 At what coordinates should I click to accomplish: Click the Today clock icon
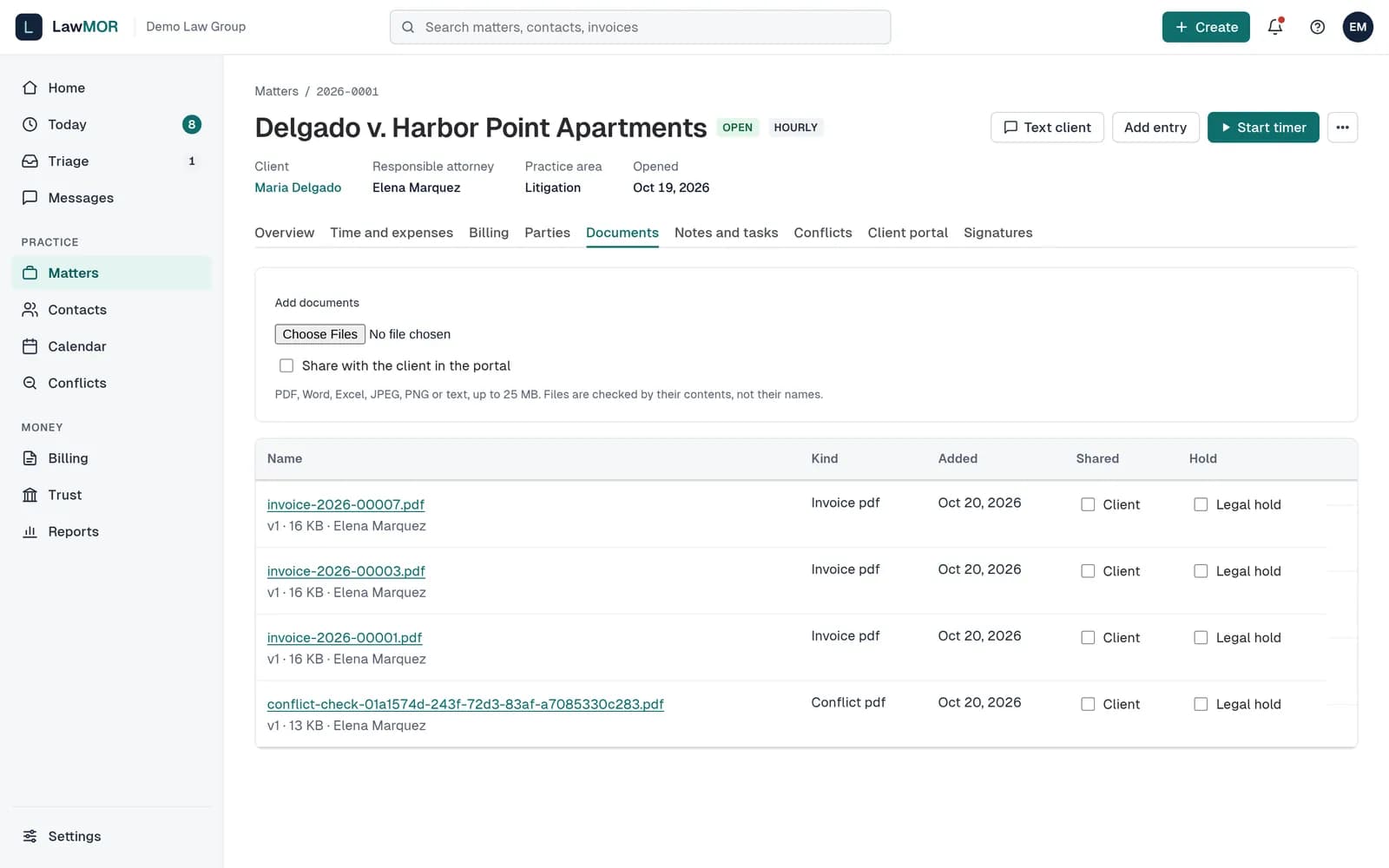tap(30, 124)
